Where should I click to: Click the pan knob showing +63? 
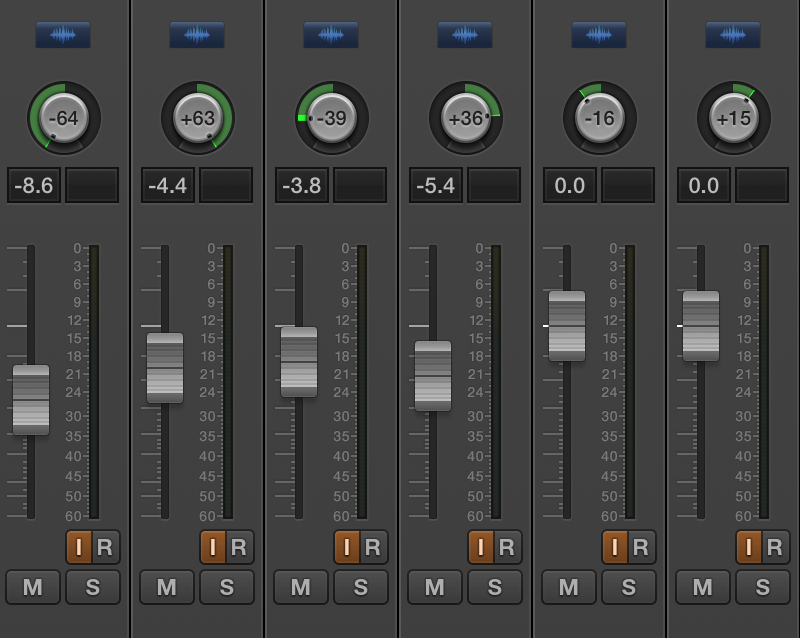[x=198, y=118]
